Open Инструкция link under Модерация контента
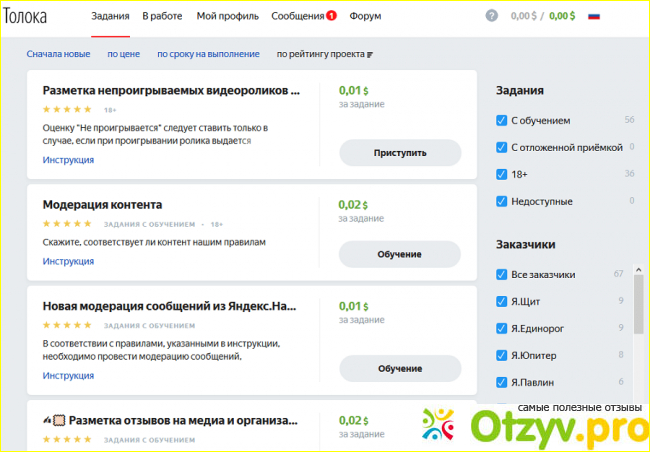The image size is (650, 452). click(68, 261)
